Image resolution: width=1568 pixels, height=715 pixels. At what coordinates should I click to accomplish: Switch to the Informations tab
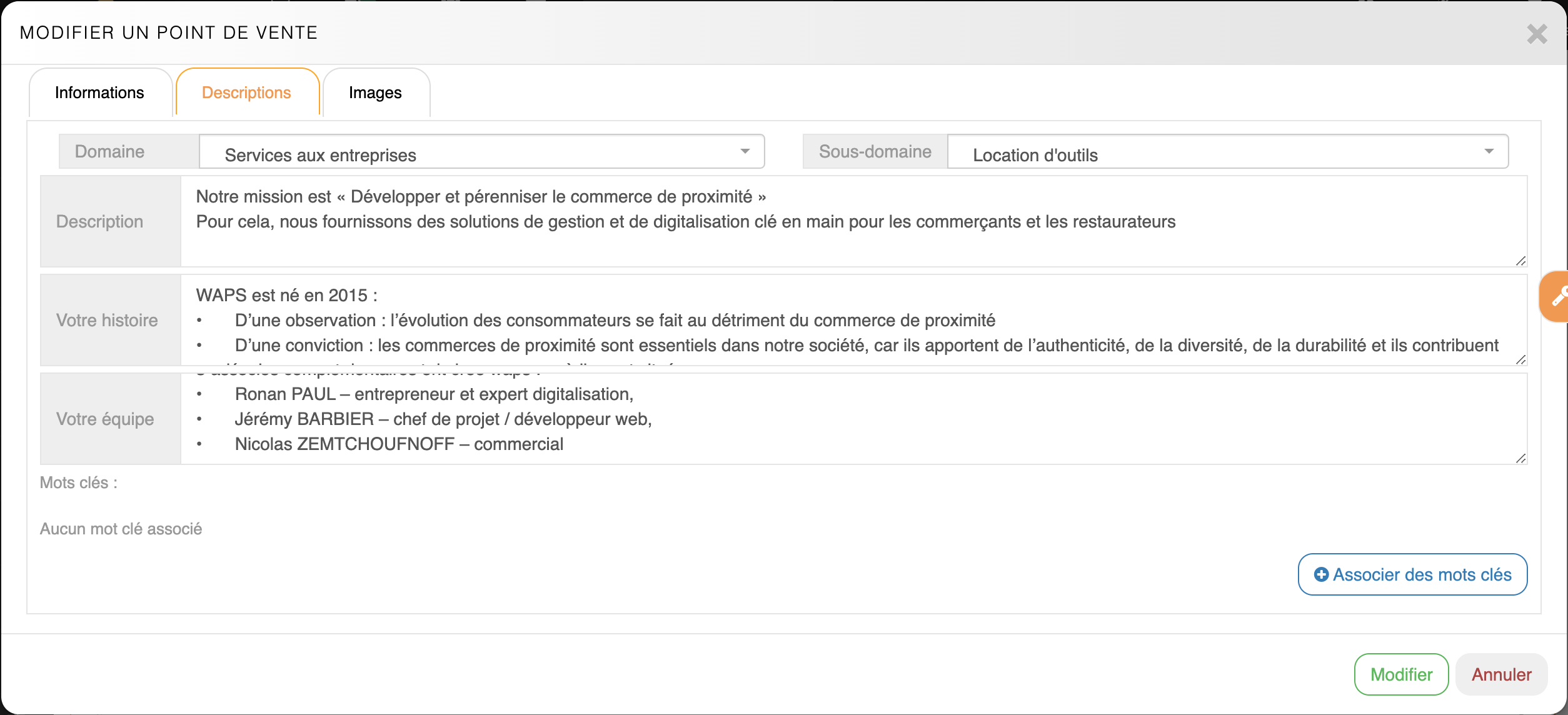click(x=99, y=92)
